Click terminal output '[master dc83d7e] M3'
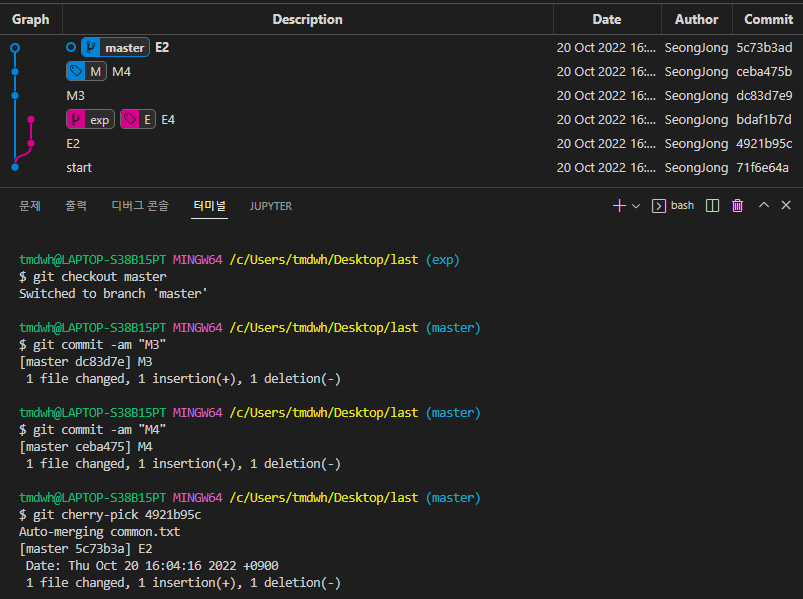 point(86,362)
